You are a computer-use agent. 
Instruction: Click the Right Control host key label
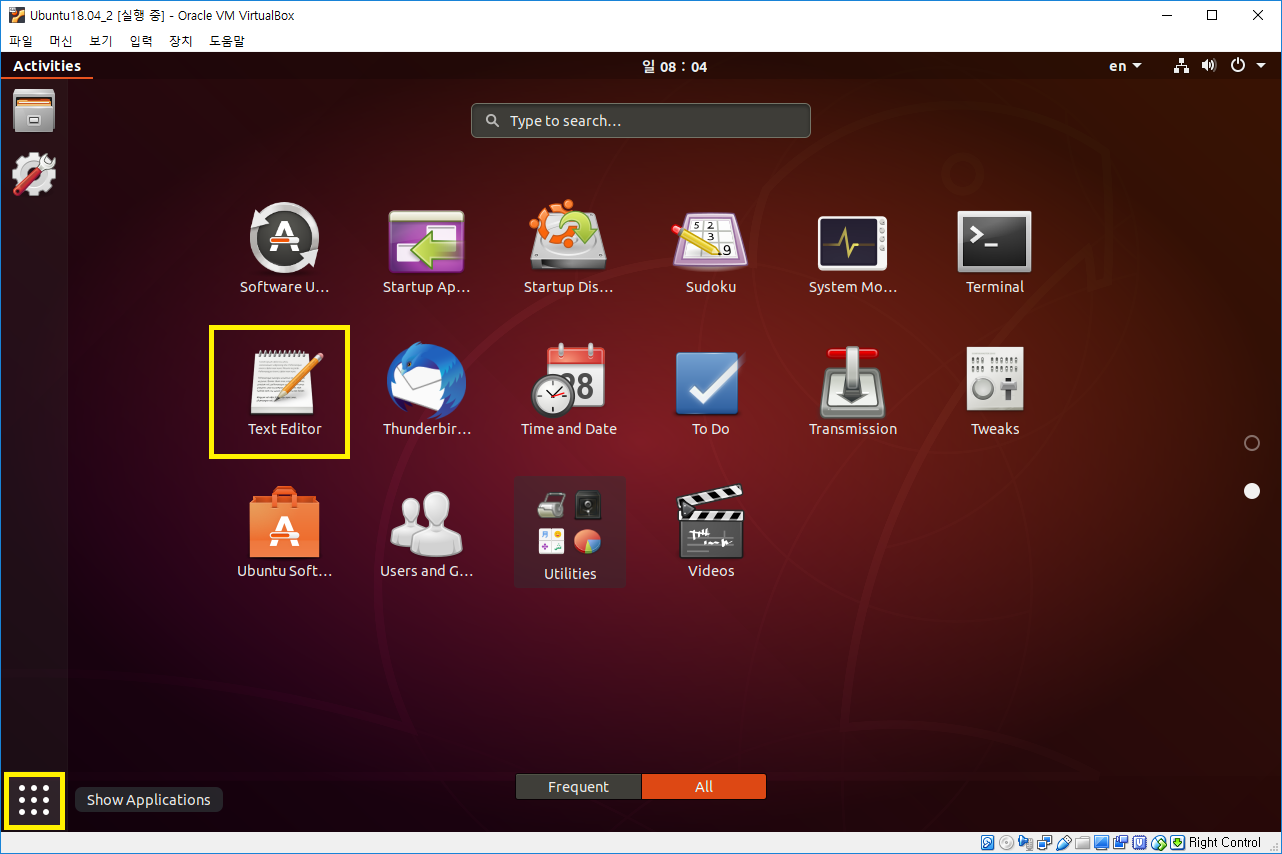point(1225,843)
